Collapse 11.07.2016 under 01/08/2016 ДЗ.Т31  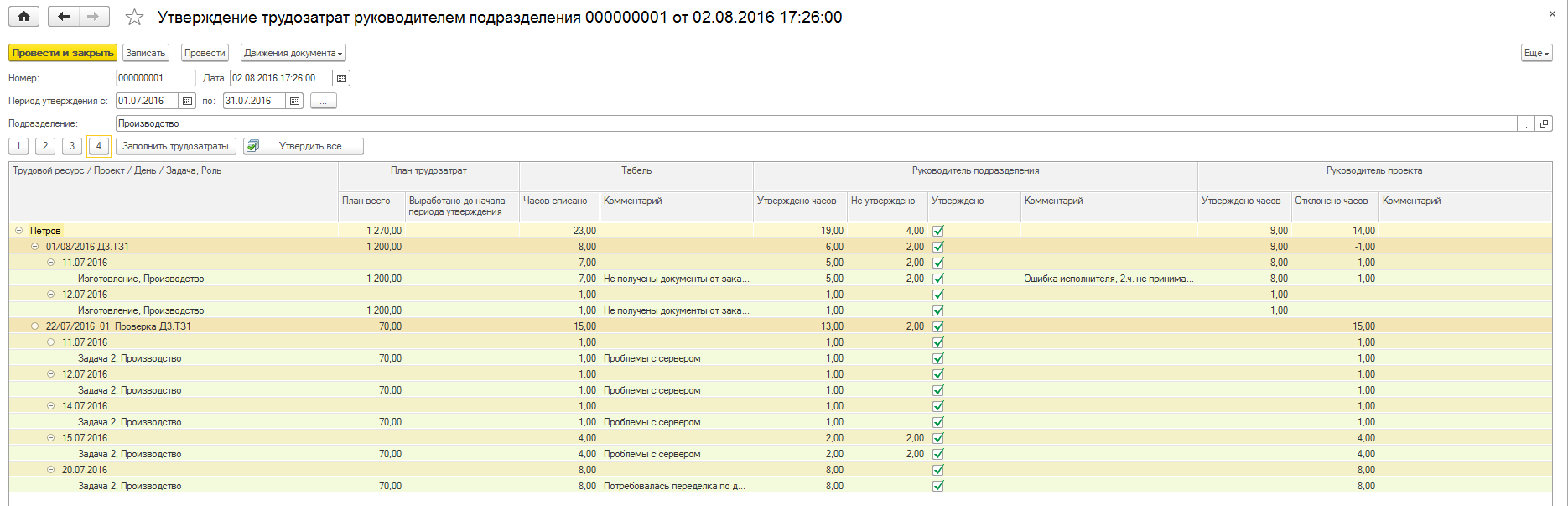click(x=50, y=263)
